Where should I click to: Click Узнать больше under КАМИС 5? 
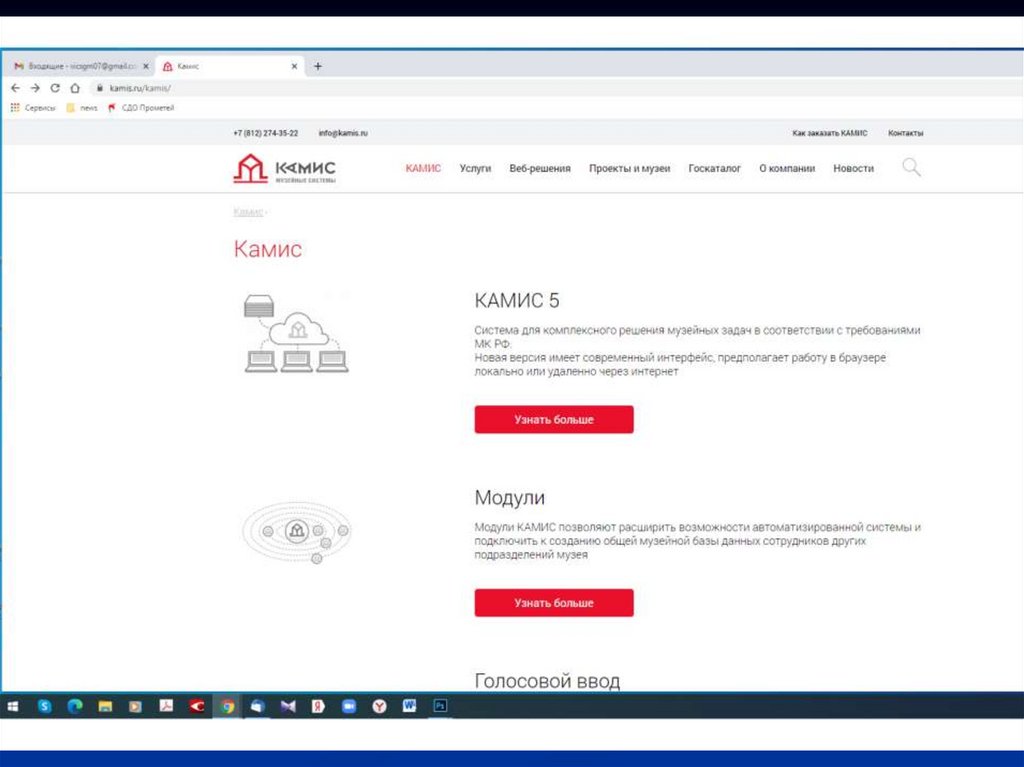[554, 419]
